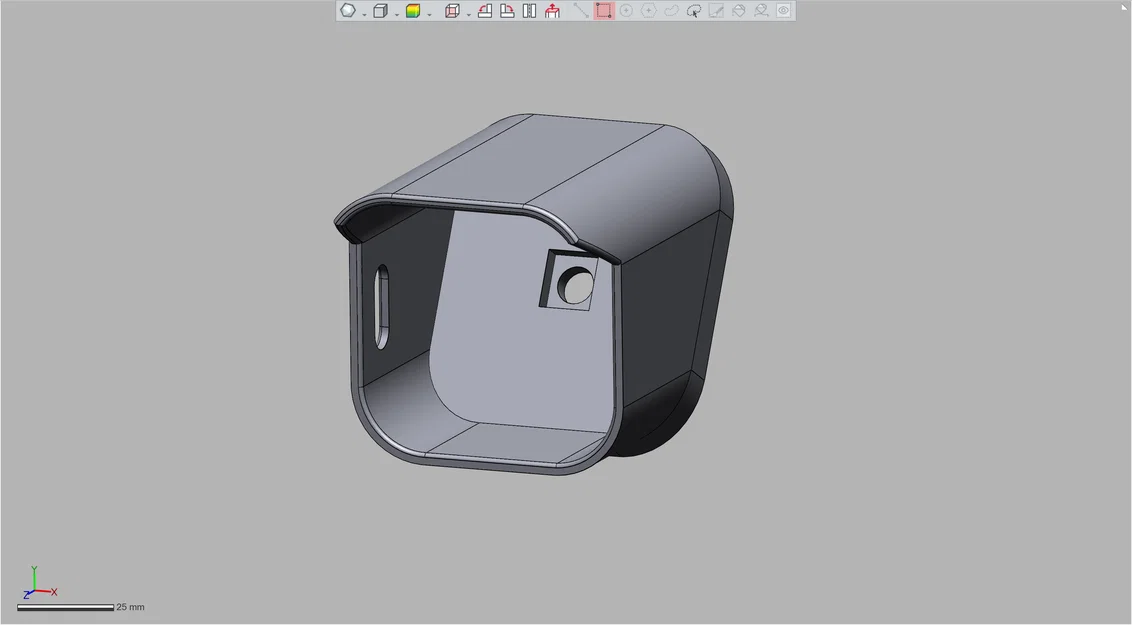Click the lasso with cursor selection icon
Image resolution: width=1132 pixels, height=625 pixels.
coord(694,11)
